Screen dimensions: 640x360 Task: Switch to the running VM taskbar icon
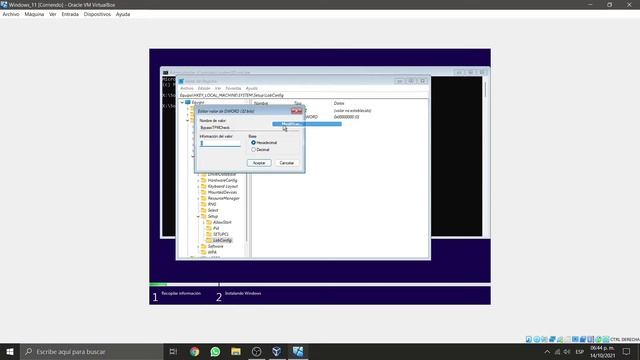298,351
